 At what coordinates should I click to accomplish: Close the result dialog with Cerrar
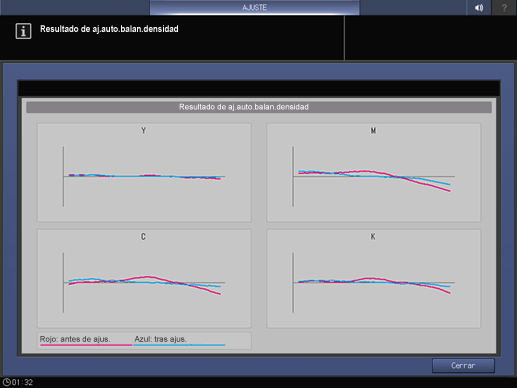(x=463, y=366)
